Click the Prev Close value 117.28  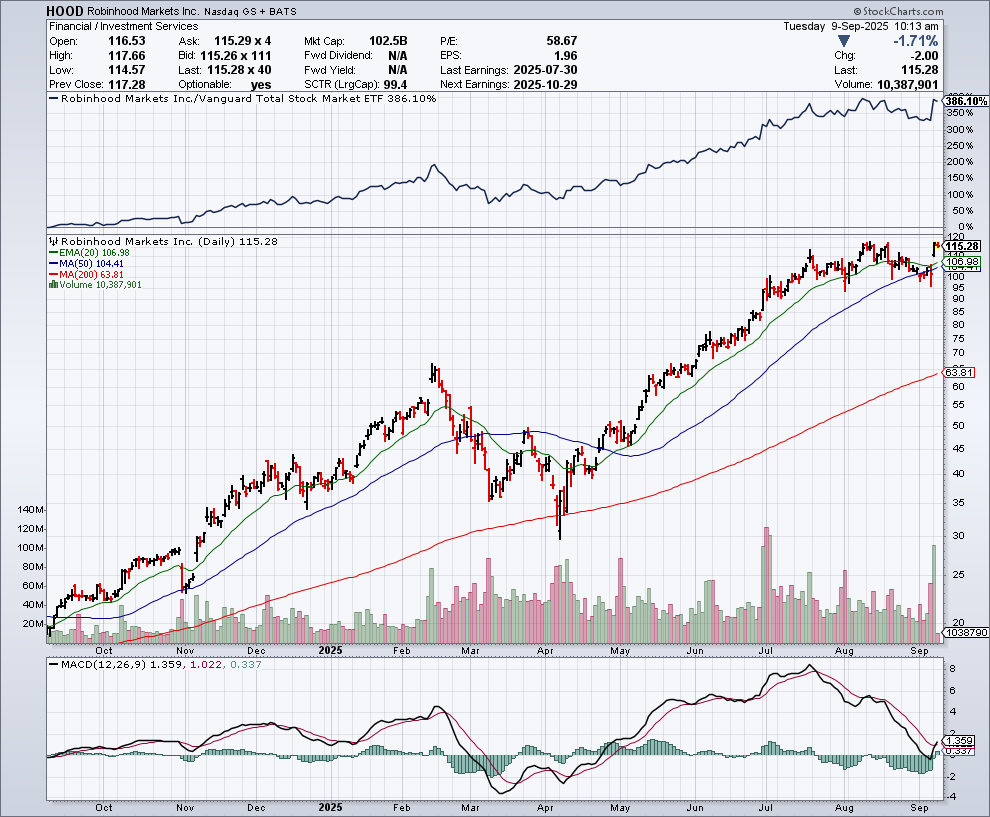126,84
